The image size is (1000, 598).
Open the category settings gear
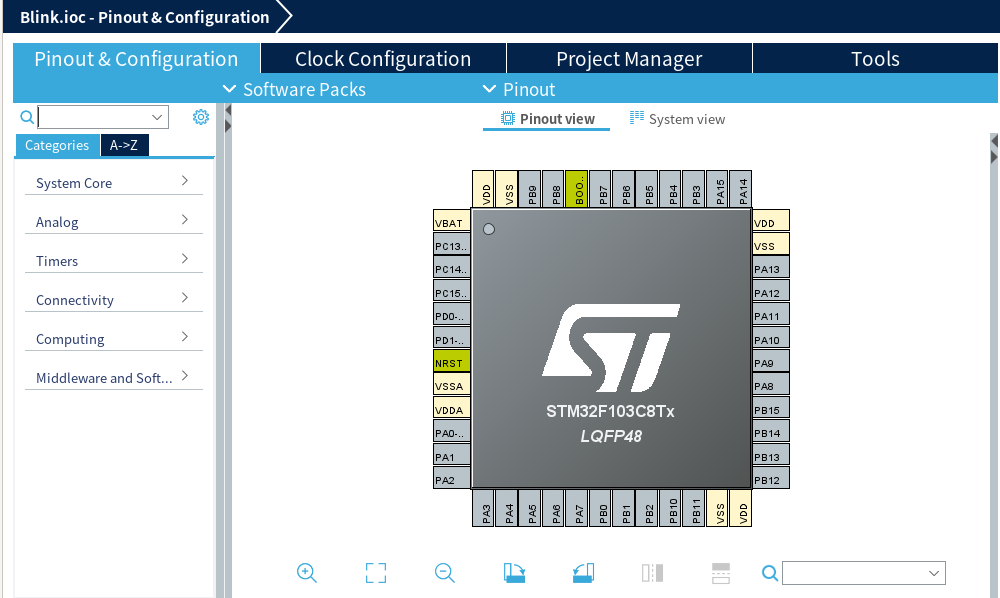tap(201, 117)
